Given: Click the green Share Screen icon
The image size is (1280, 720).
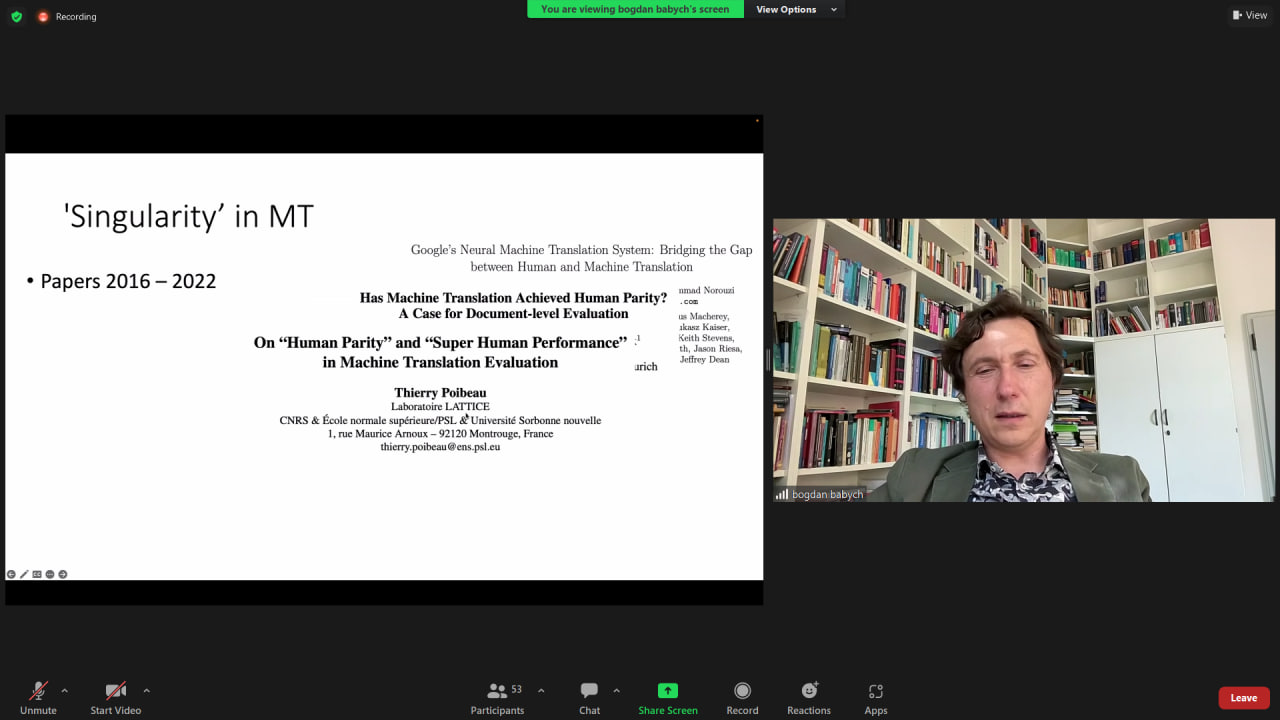Looking at the screenshot, I should [667, 690].
